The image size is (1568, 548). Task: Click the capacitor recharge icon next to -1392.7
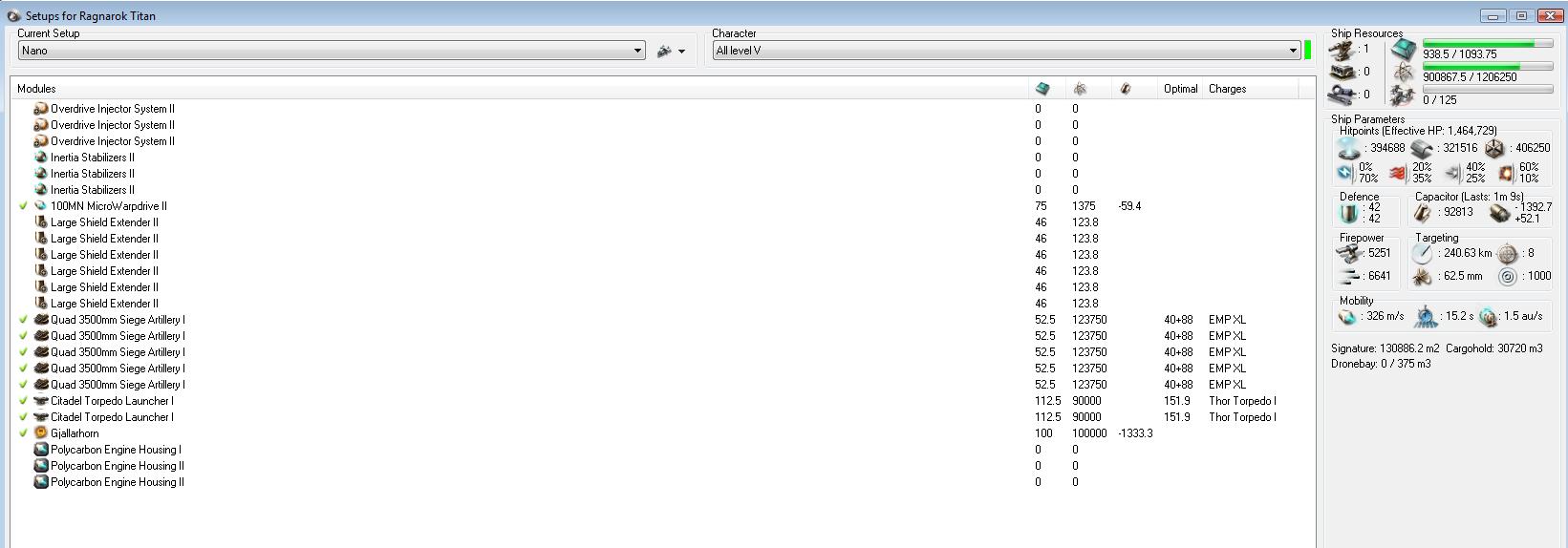(x=1498, y=213)
